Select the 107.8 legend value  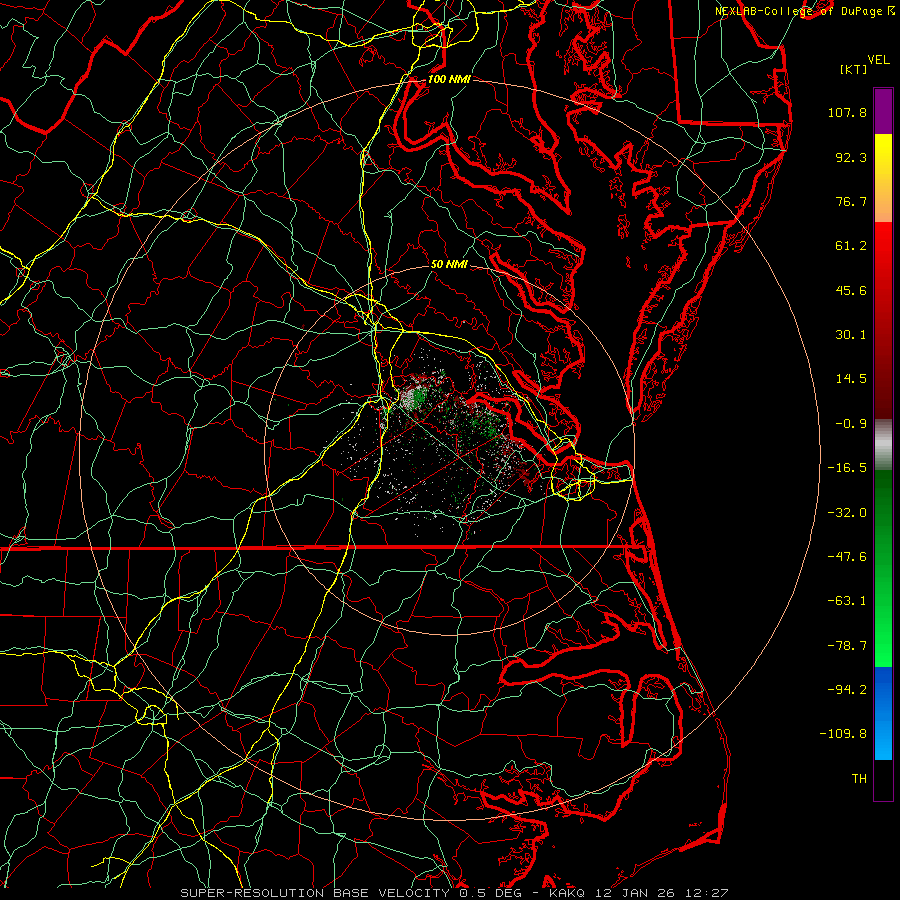(847, 112)
